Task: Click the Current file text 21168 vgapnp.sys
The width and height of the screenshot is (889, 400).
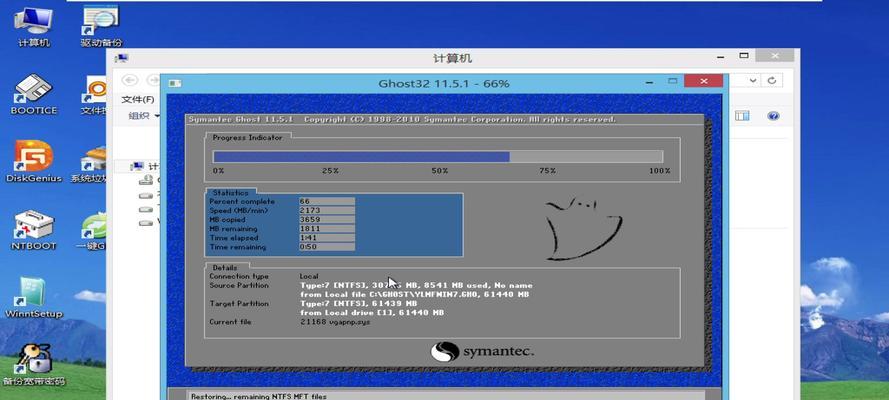Action: 336,322
